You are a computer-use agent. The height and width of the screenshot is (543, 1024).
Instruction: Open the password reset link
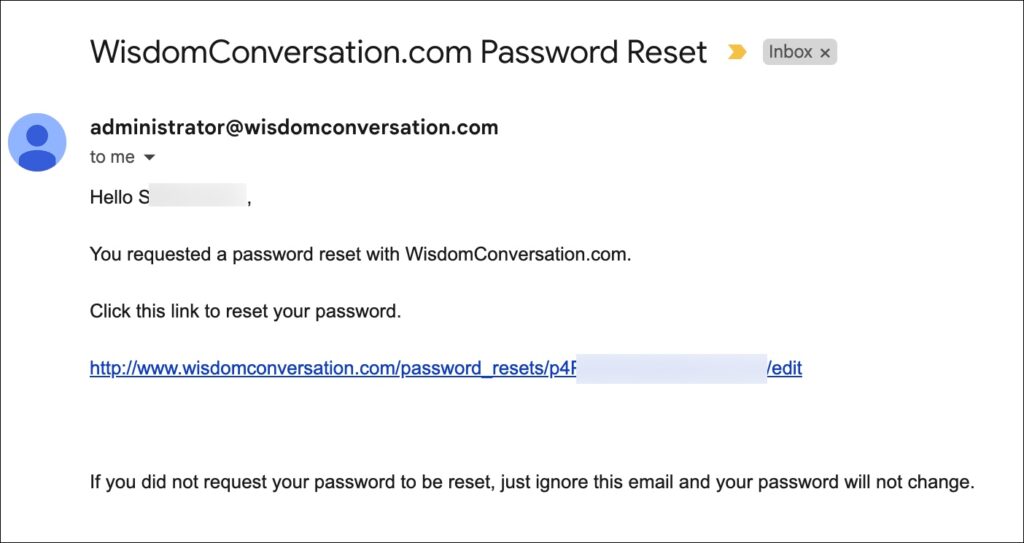click(x=445, y=369)
